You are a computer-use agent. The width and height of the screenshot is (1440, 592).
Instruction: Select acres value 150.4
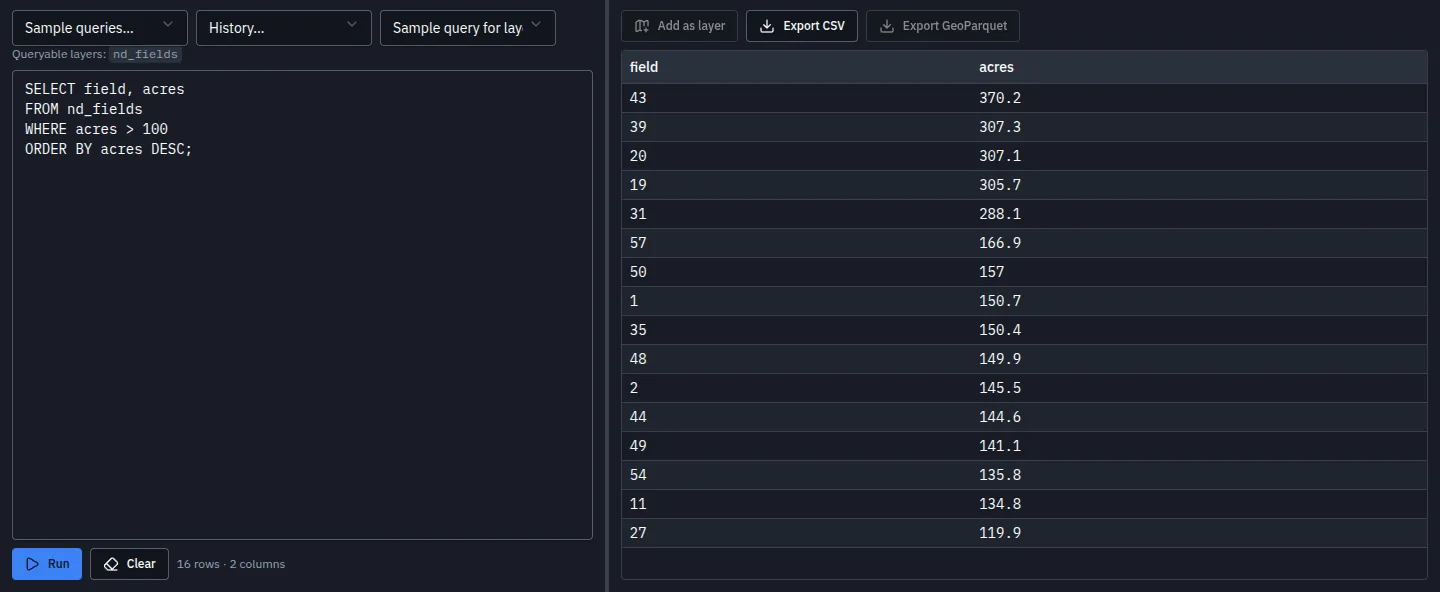coord(1198,330)
